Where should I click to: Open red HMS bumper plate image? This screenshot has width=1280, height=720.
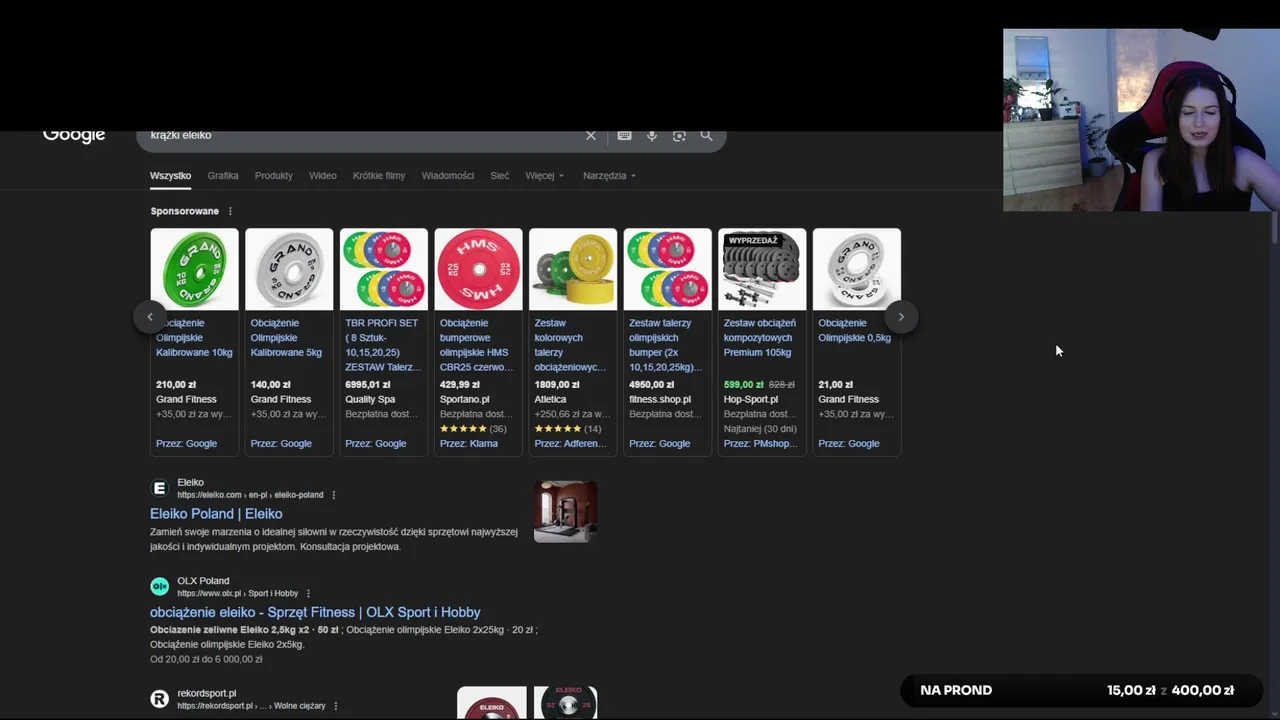[478, 269]
